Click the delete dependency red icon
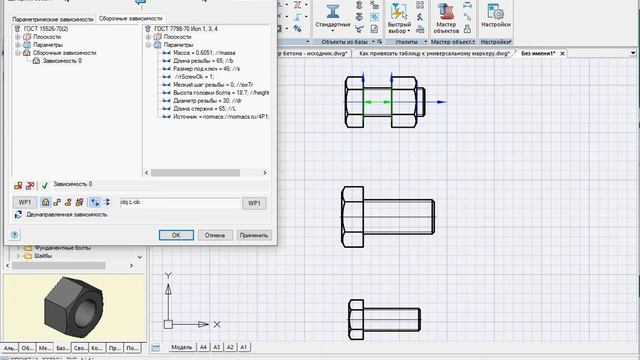Image resolution: width=640 pixels, height=360 pixels. pos(30,186)
